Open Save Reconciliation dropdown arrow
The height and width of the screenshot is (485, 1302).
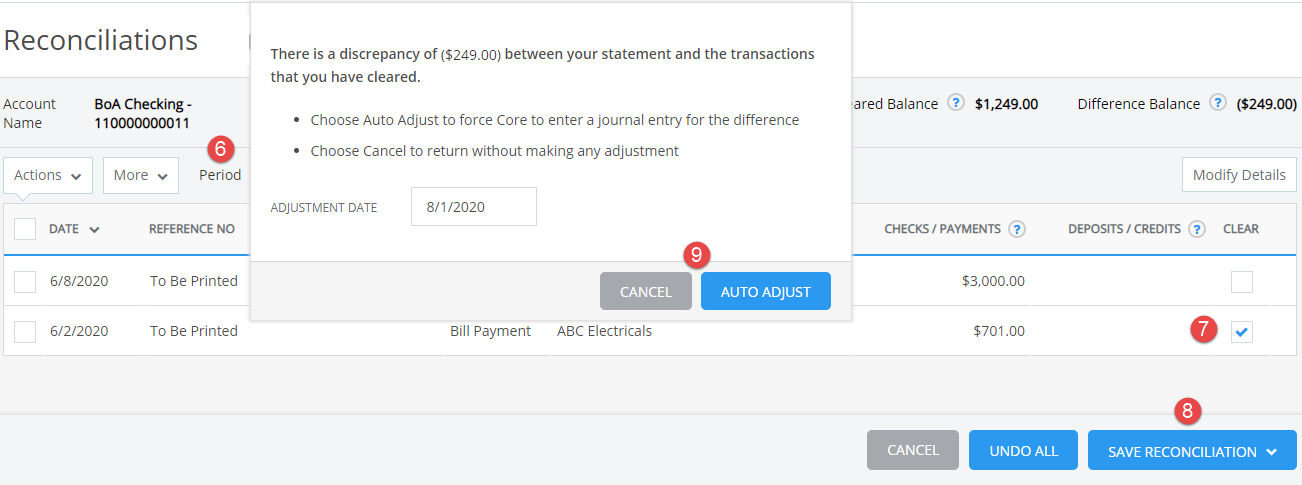click(1271, 452)
